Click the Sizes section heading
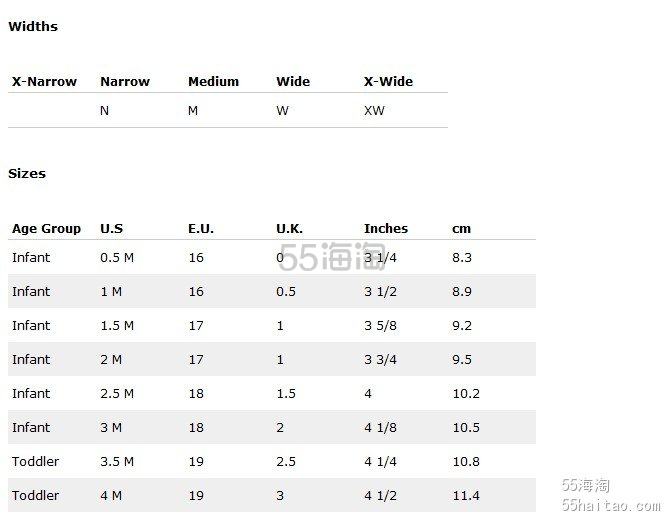 pyautogui.click(x=27, y=174)
